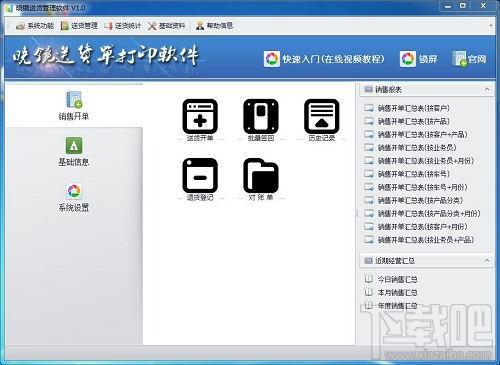Click the icon beside 今日销售汇总
Screen dimensions: 500x365
click(x=368, y=279)
